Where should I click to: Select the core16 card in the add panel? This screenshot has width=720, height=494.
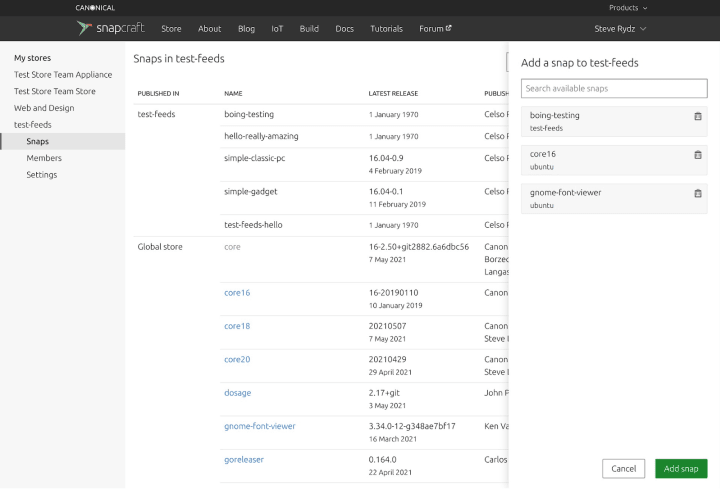tap(614, 160)
